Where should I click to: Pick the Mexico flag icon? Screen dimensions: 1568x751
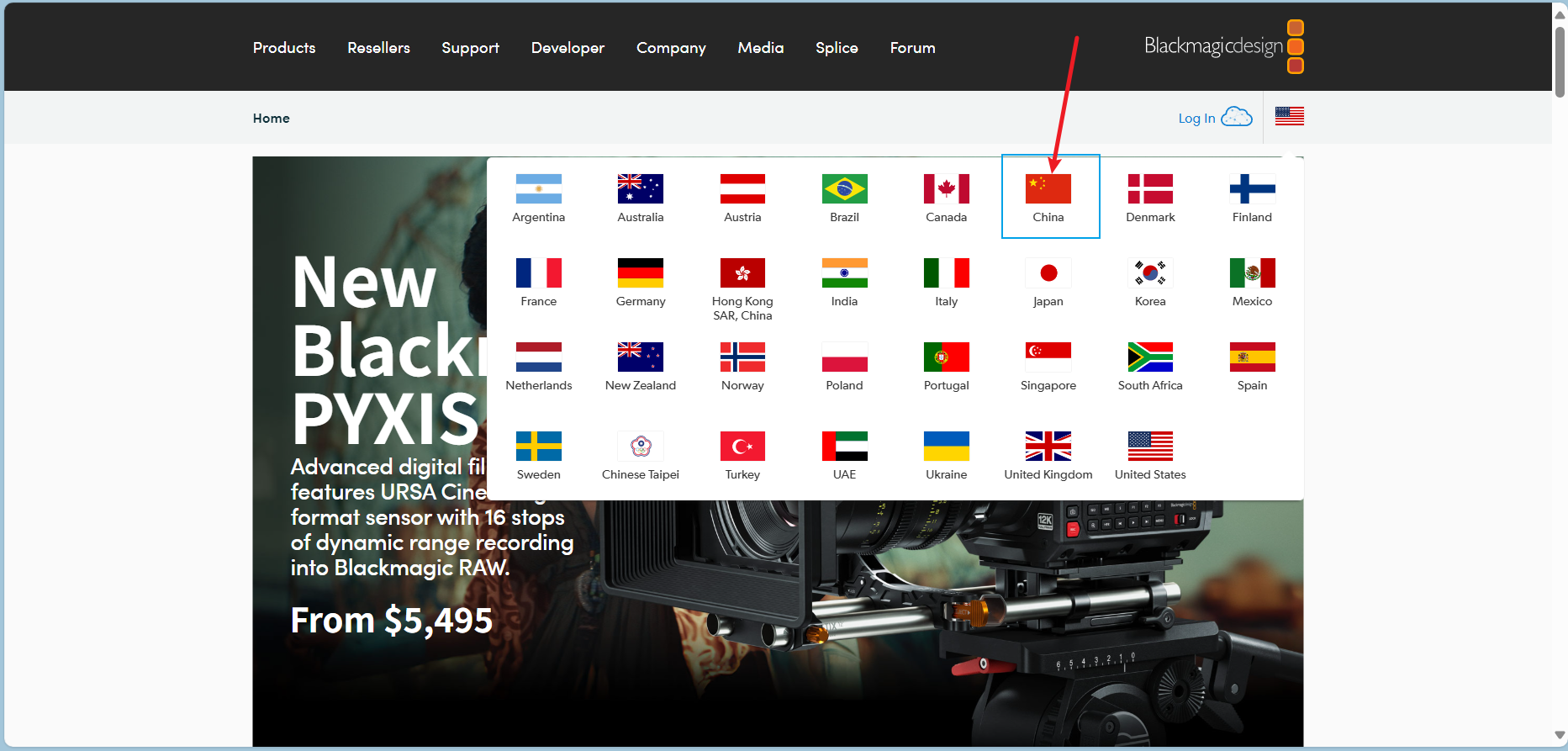point(1252,272)
